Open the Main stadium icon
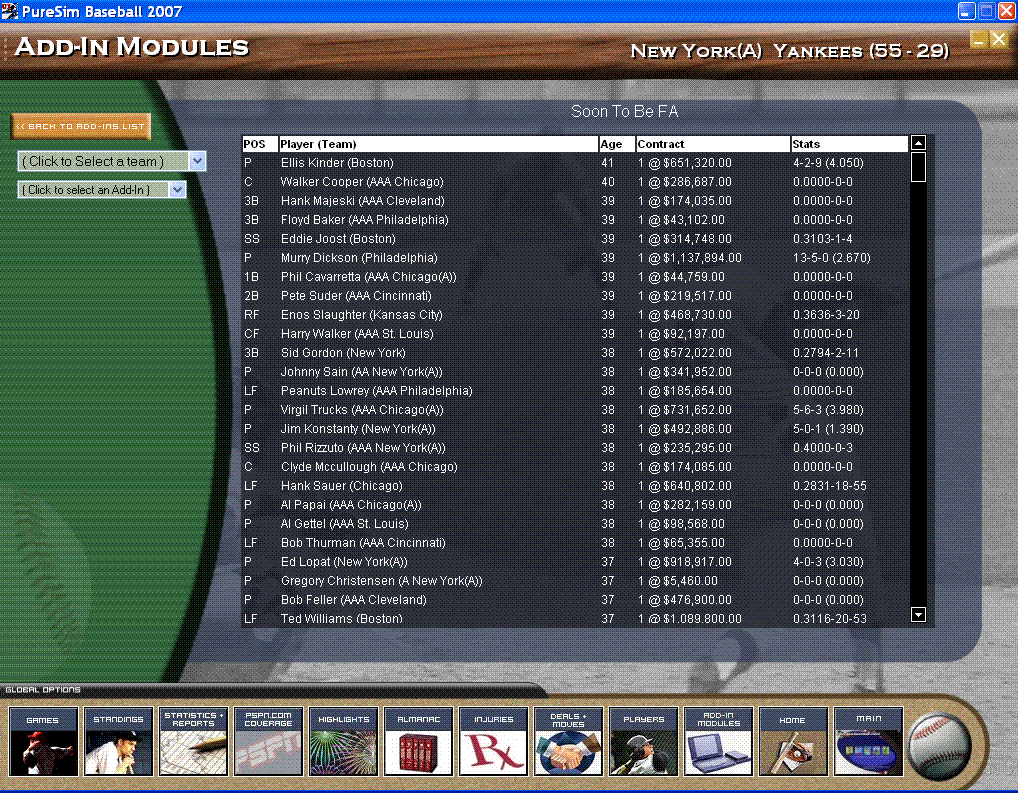The image size is (1018, 793). point(869,742)
